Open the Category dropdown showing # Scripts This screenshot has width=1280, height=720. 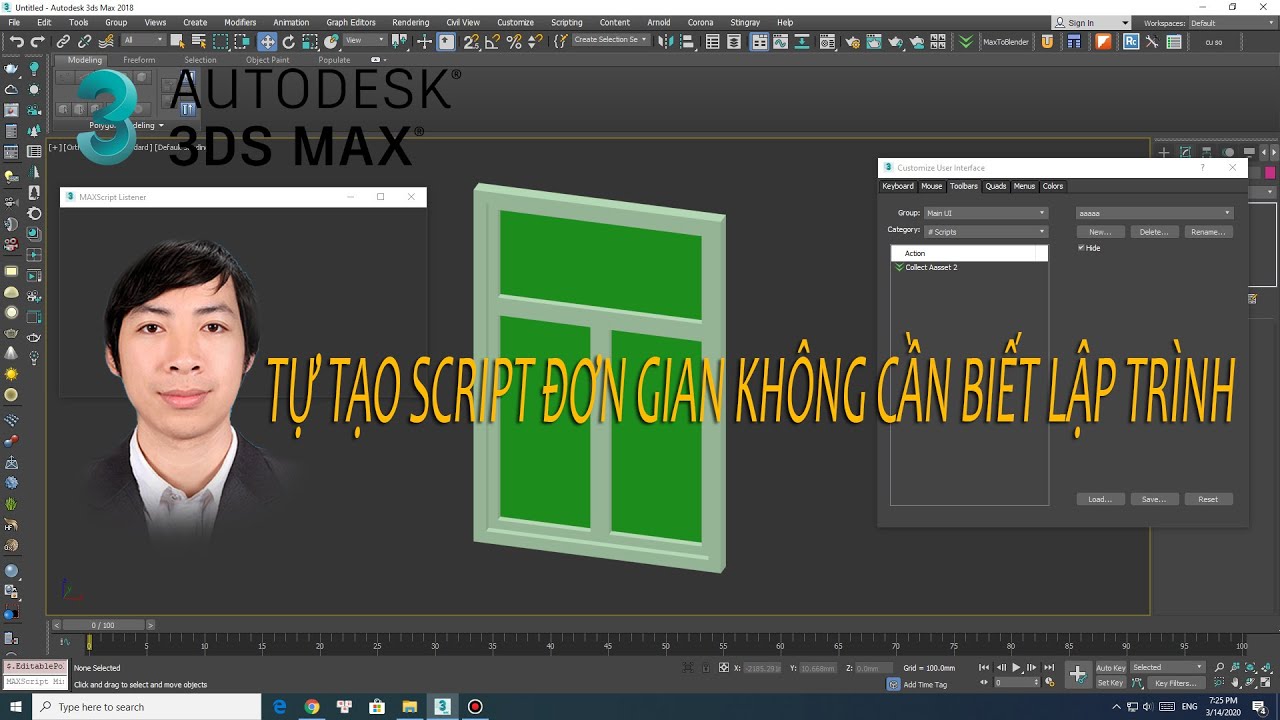985,232
